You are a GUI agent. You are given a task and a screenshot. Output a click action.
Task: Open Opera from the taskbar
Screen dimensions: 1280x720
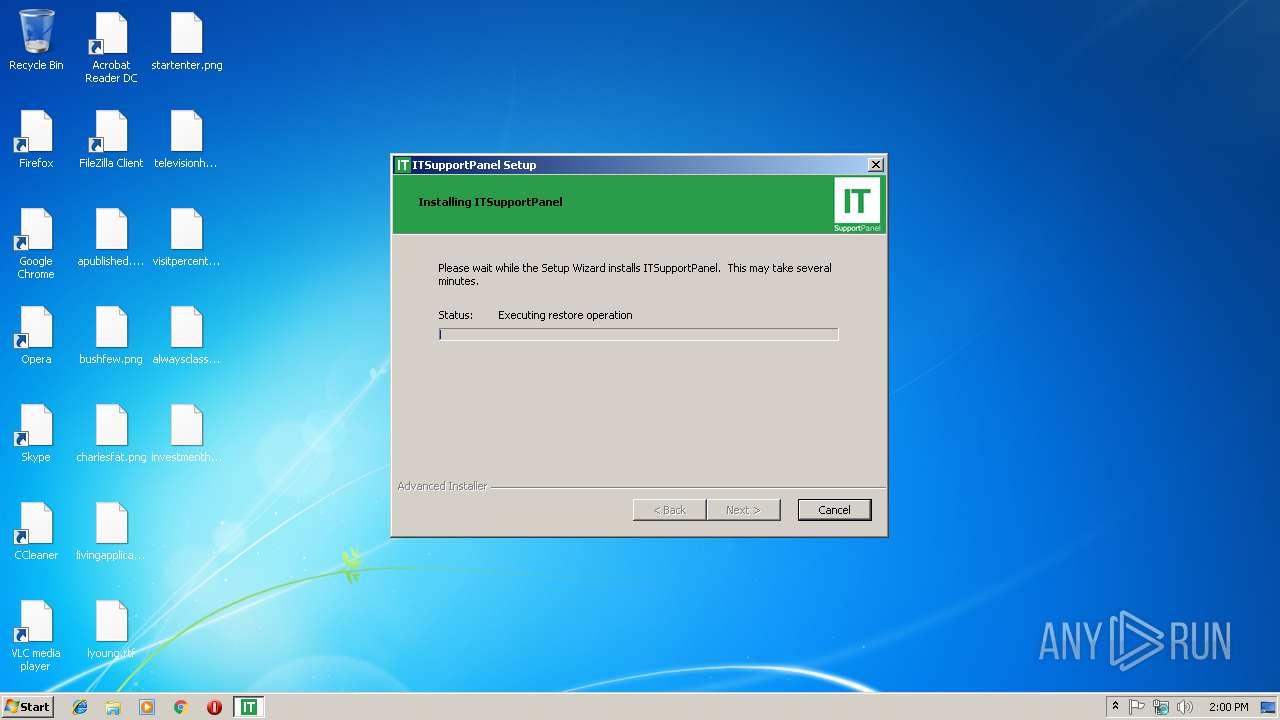[x=214, y=707]
